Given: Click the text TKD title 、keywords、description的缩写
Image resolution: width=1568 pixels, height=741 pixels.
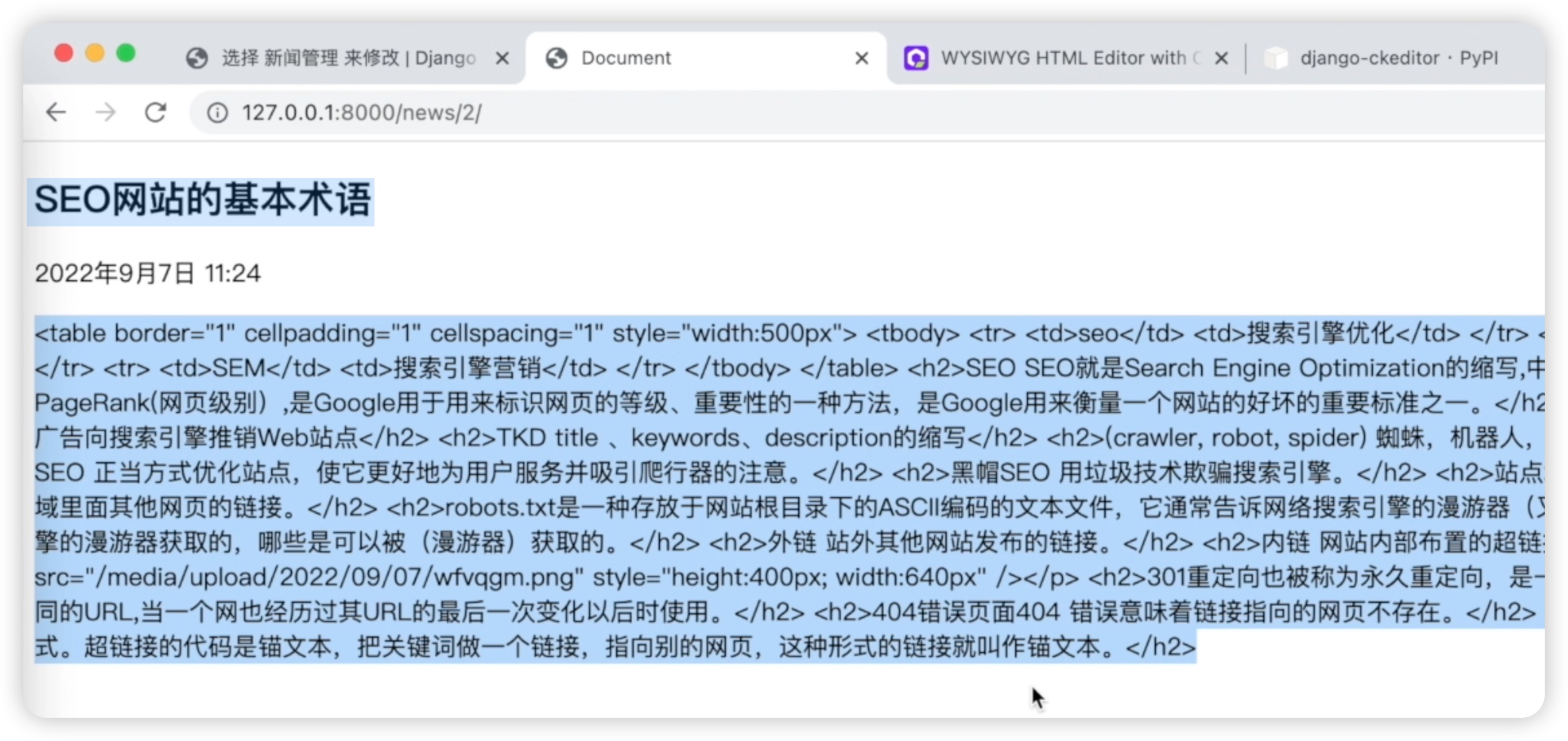Looking at the screenshot, I should (x=730, y=438).
